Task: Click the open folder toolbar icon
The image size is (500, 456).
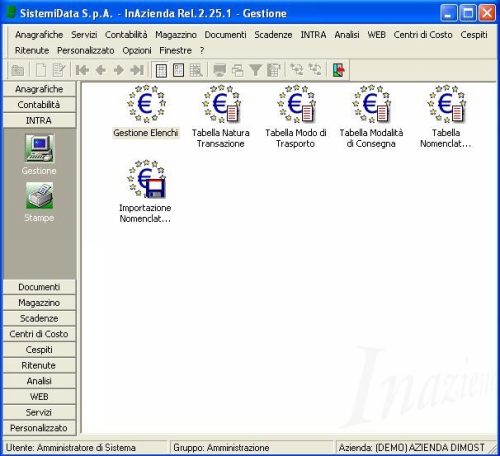Action: [18, 70]
